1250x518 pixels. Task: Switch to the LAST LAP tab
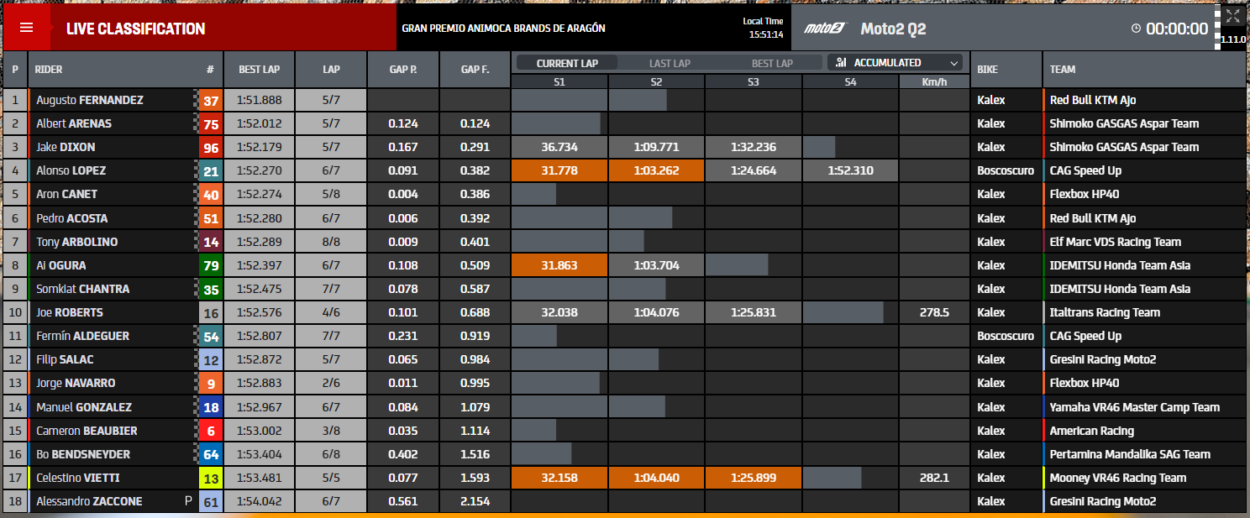coord(669,63)
